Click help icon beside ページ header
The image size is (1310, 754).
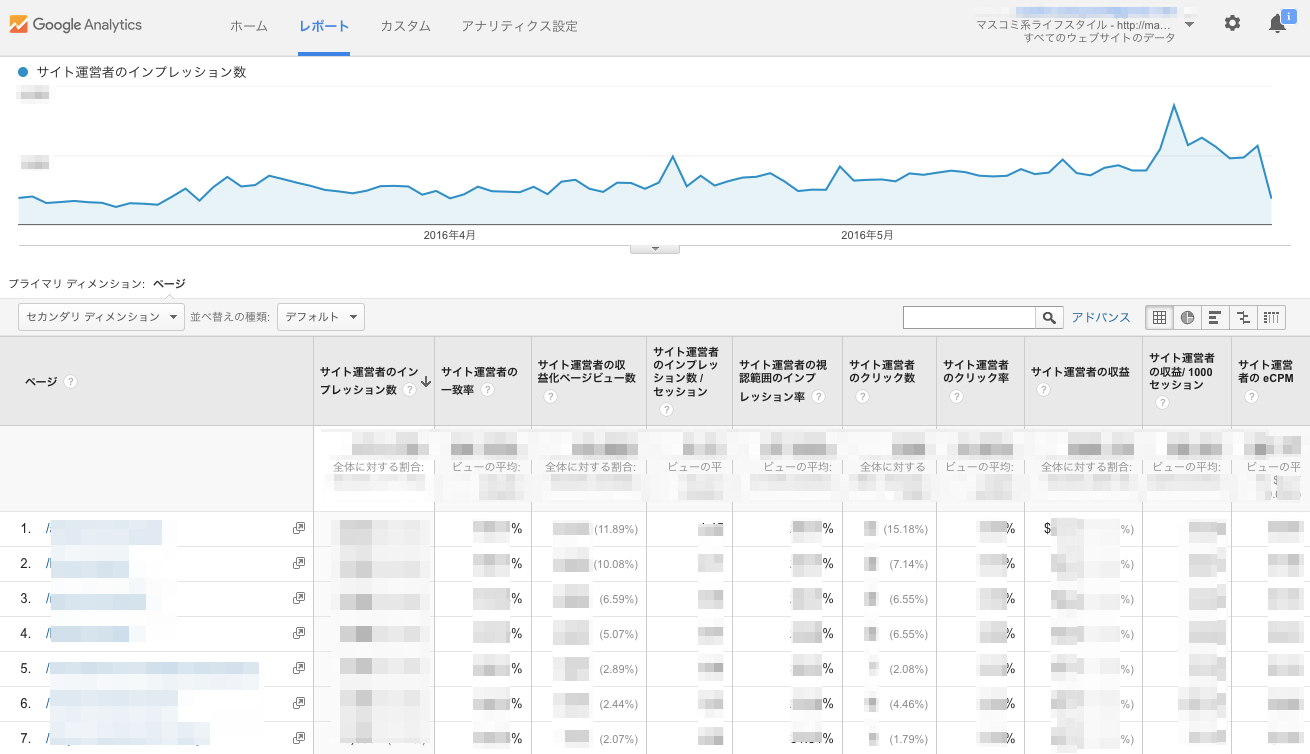coord(70,381)
